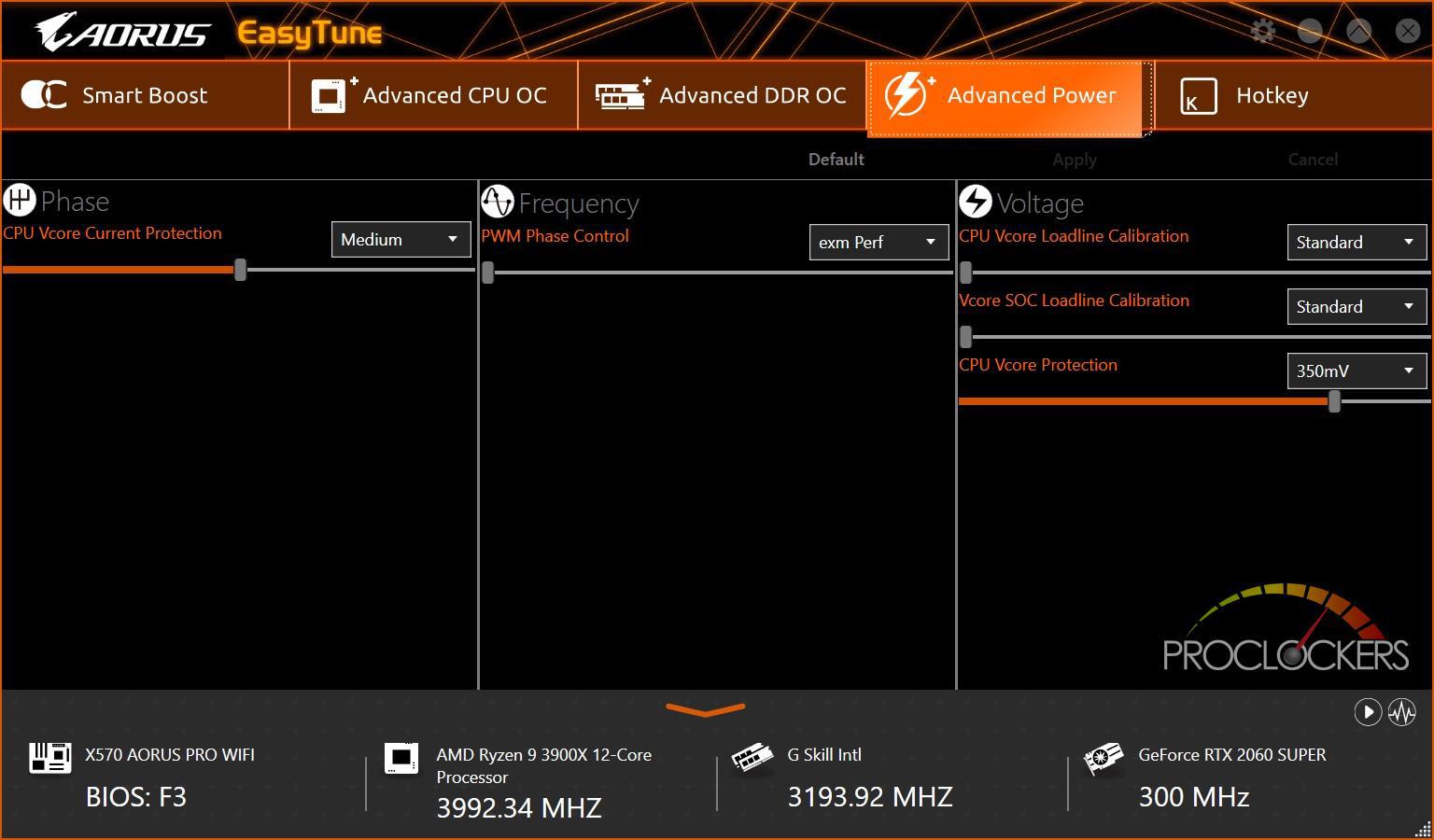Click the PWM Phase Control slider handle
This screenshot has height=840, width=1434.
click(487, 273)
